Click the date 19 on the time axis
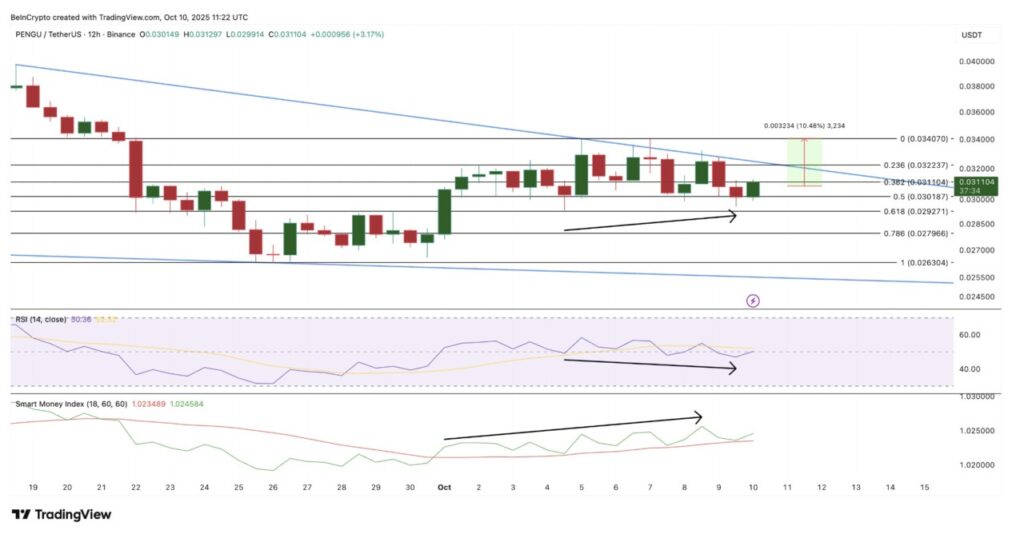The width and height of the screenshot is (1024, 542). pos(33,486)
